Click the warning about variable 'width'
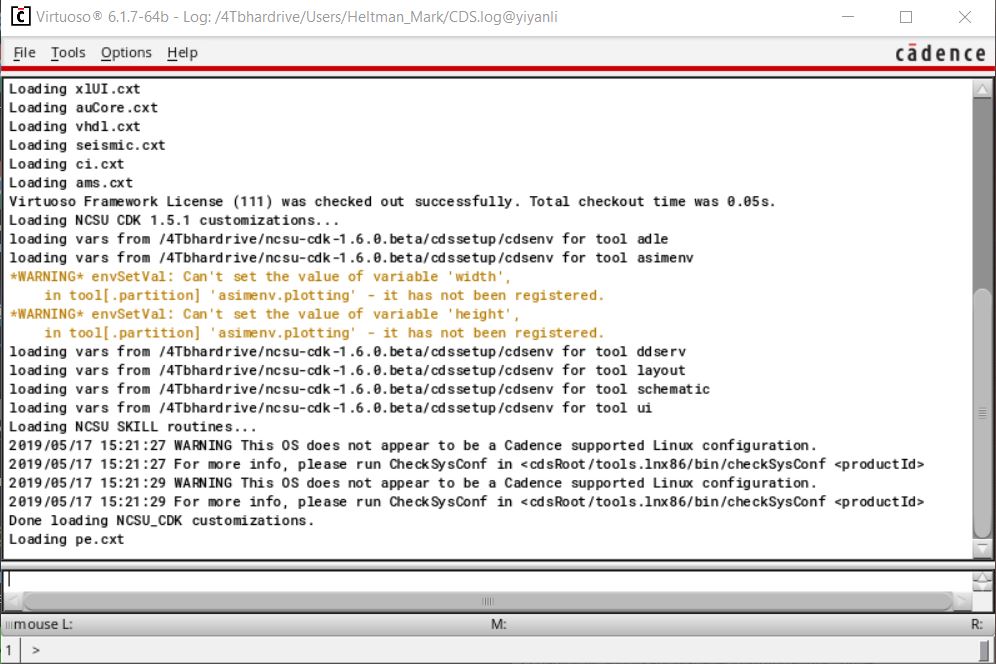 (306, 286)
